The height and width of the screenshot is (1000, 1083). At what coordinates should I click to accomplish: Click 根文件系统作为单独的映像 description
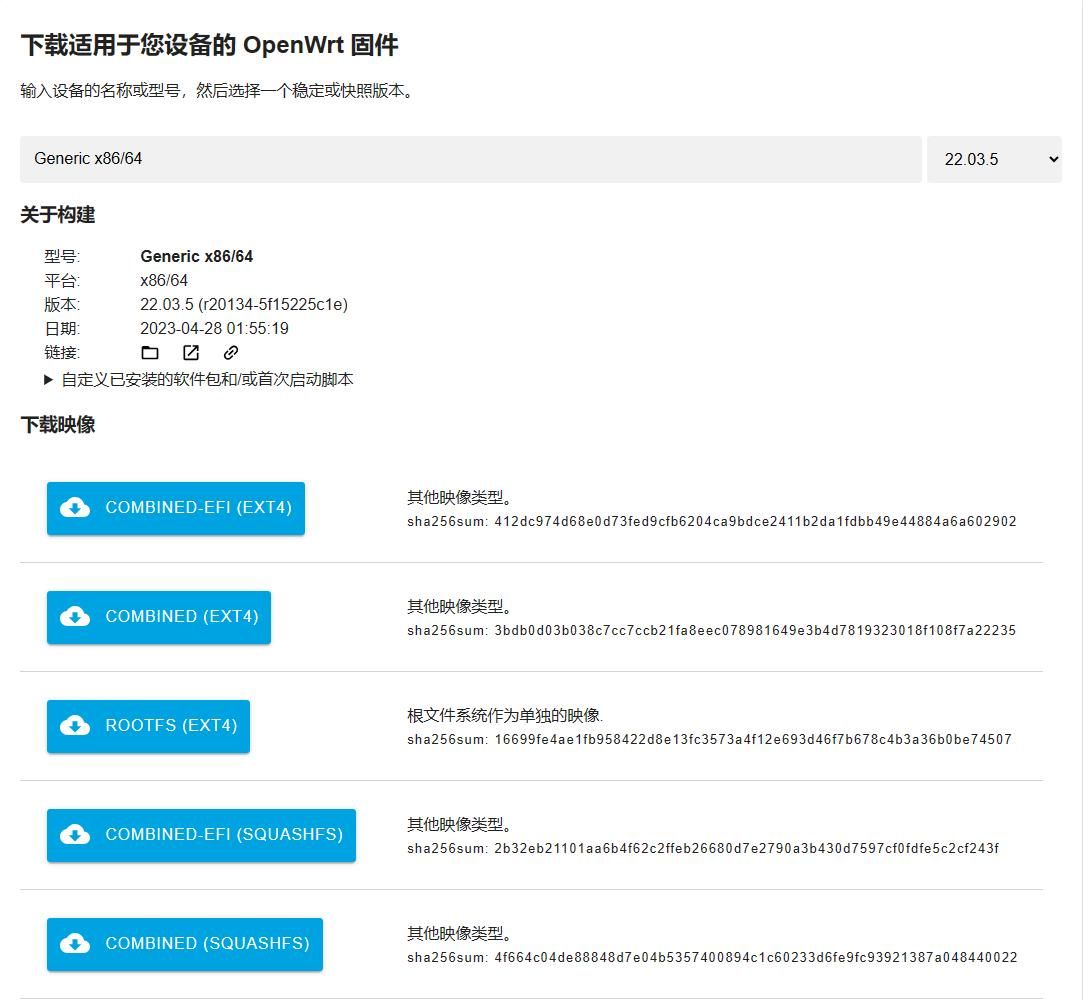pyautogui.click(x=505, y=715)
